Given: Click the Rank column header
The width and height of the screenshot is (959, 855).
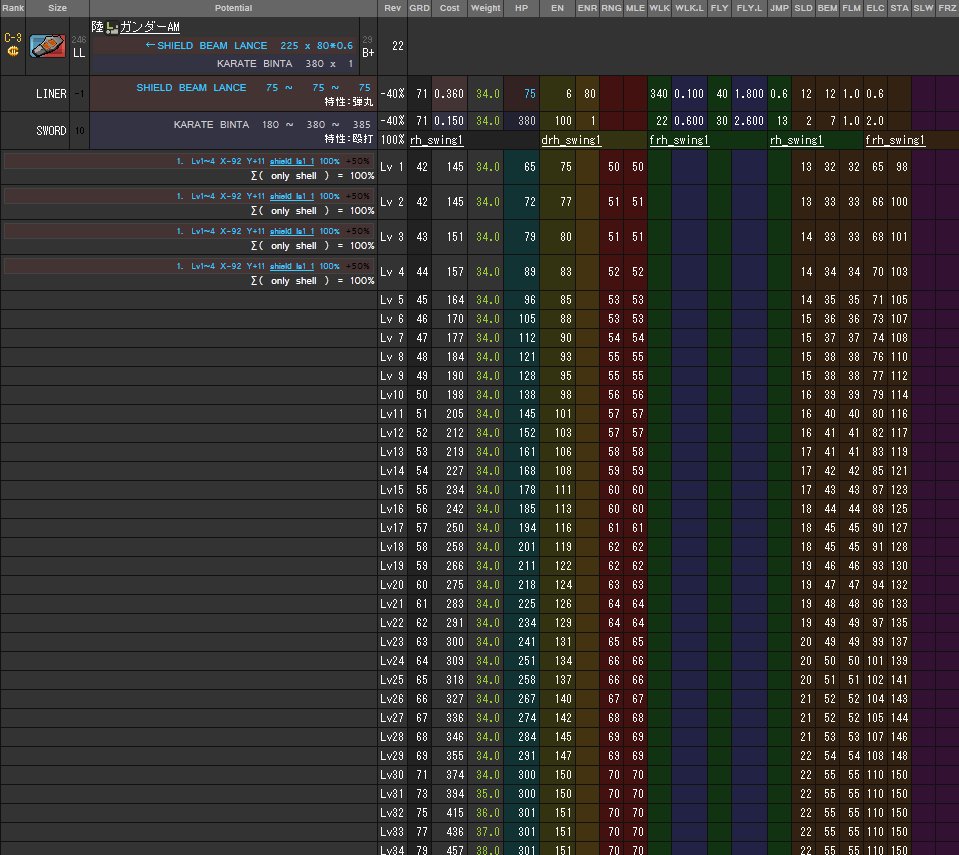Looking at the screenshot, I should click(13, 8).
